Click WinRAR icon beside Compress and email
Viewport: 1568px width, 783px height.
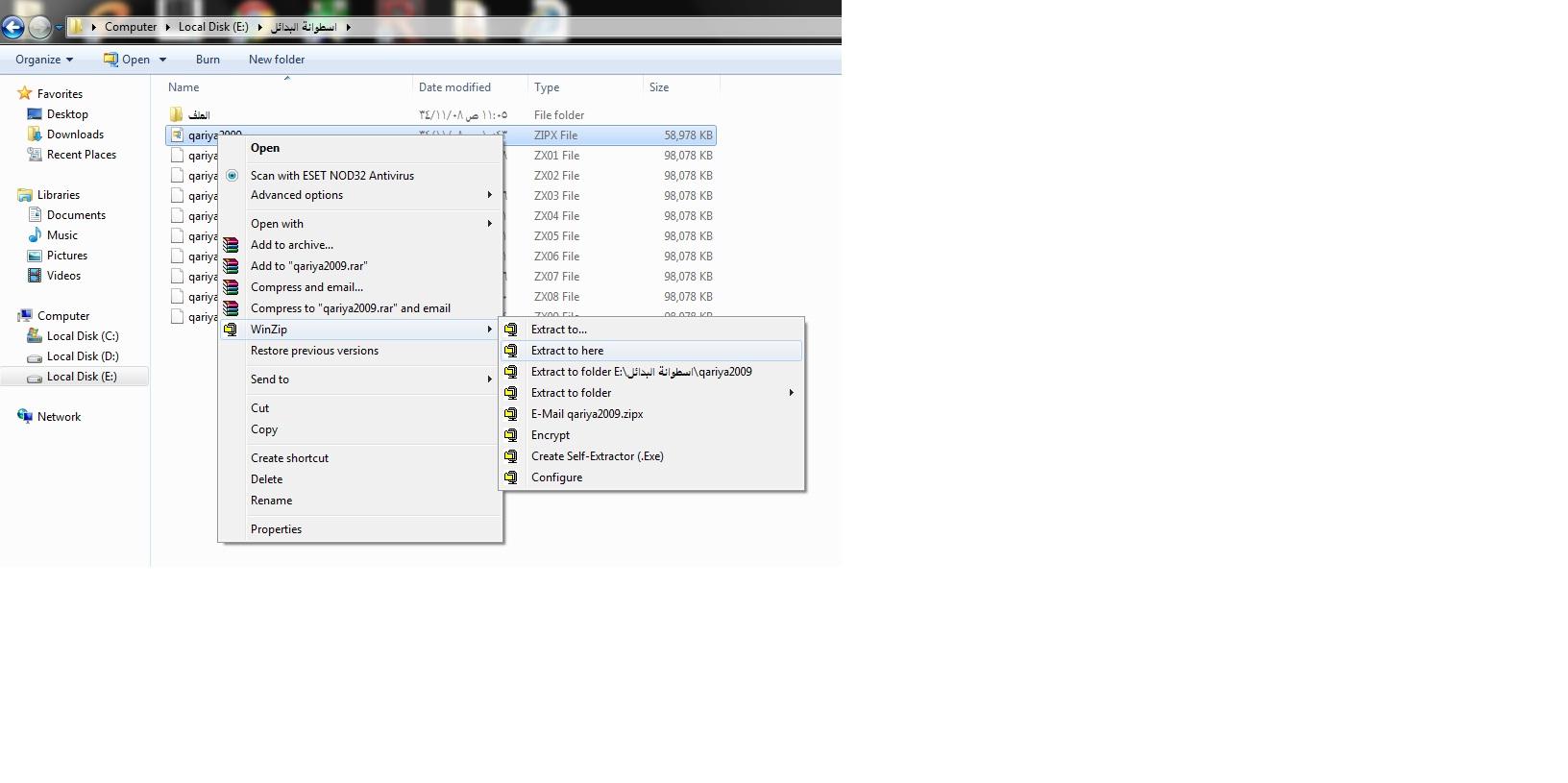pyautogui.click(x=231, y=287)
